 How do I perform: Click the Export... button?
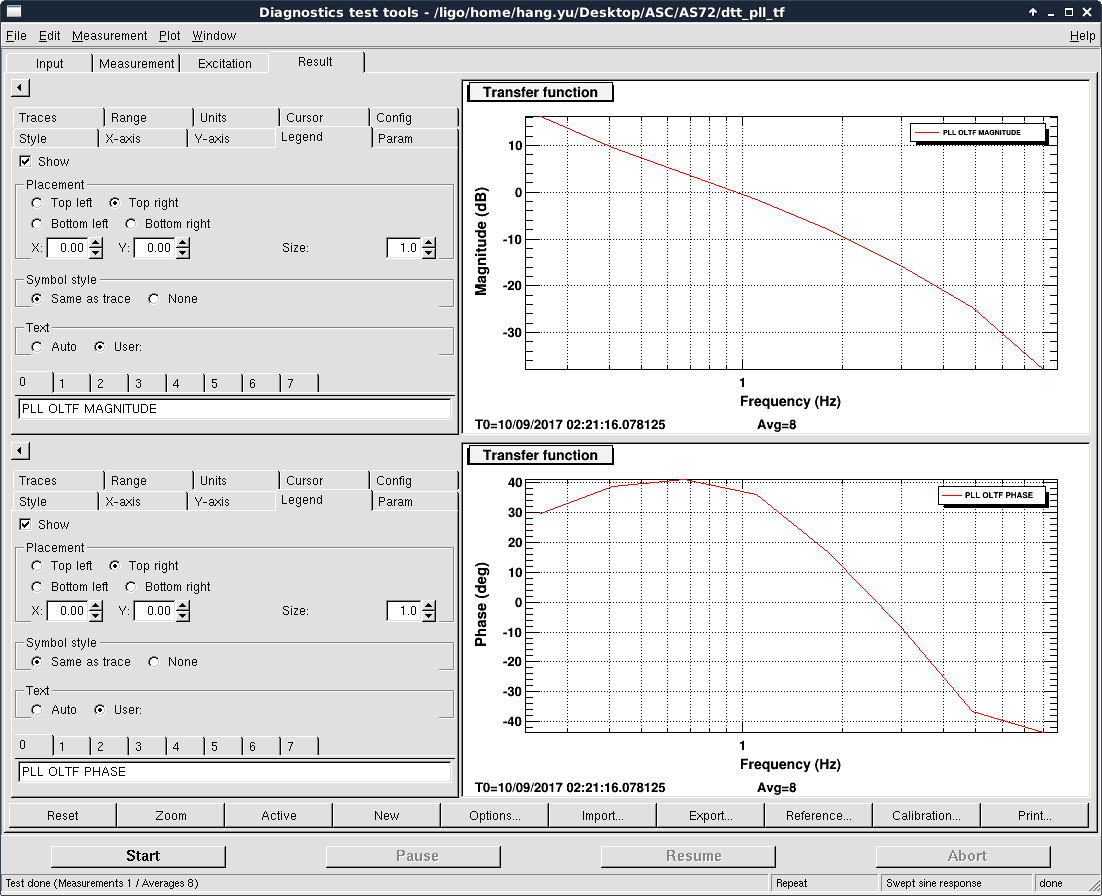coord(710,816)
